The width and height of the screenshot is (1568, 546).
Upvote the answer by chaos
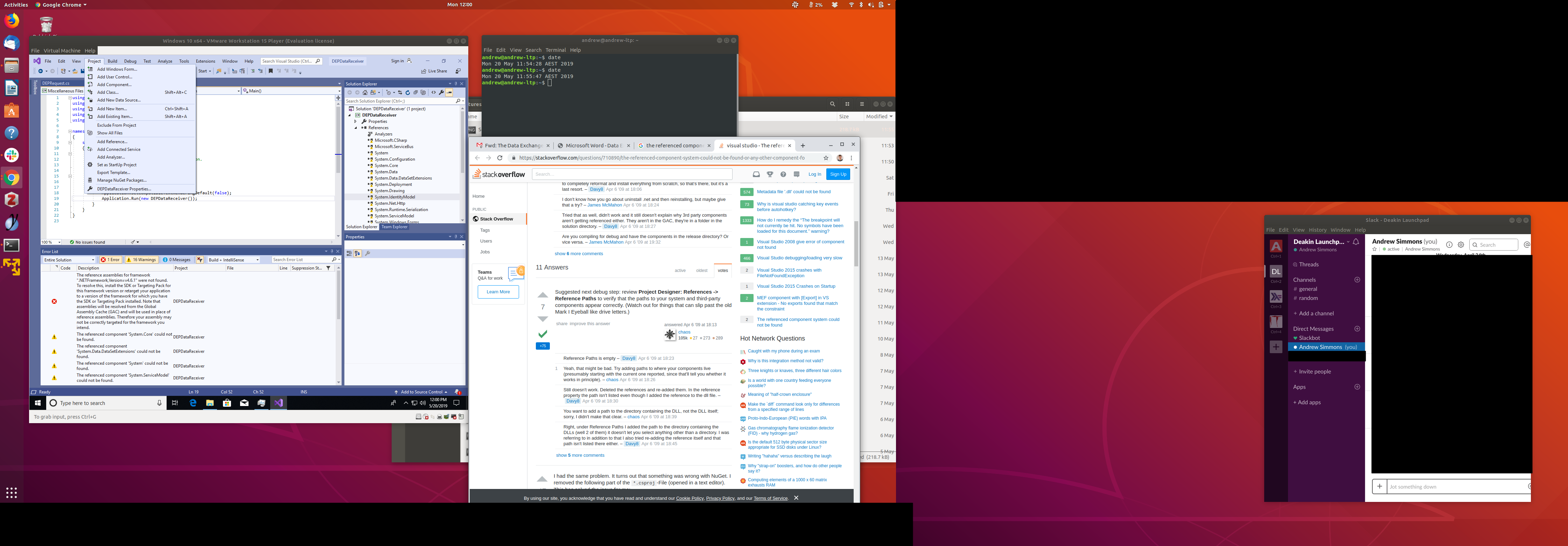pyautogui.click(x=542, y=295)
